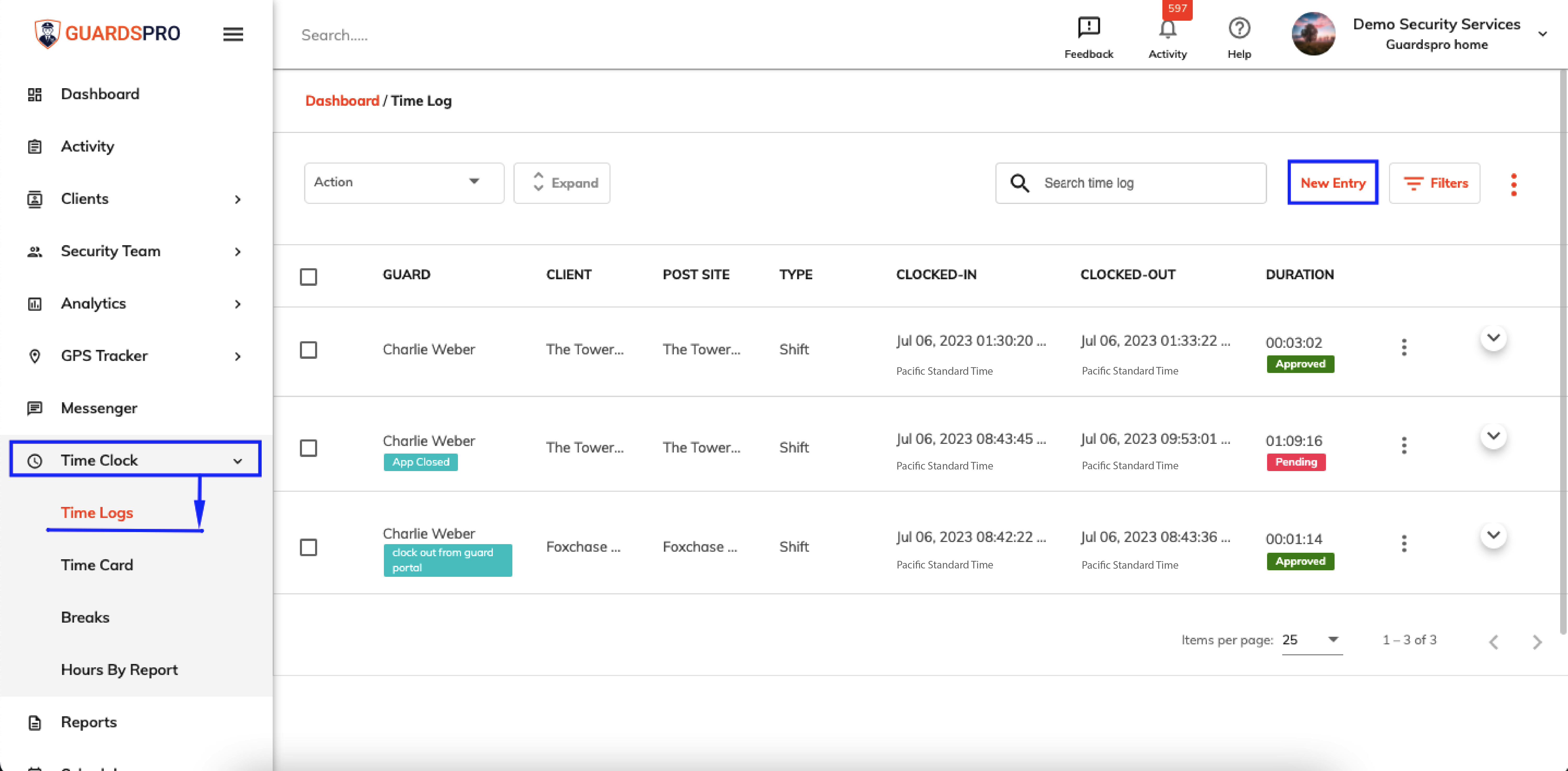Open row menu for 00:03:02 entry

1404,348
